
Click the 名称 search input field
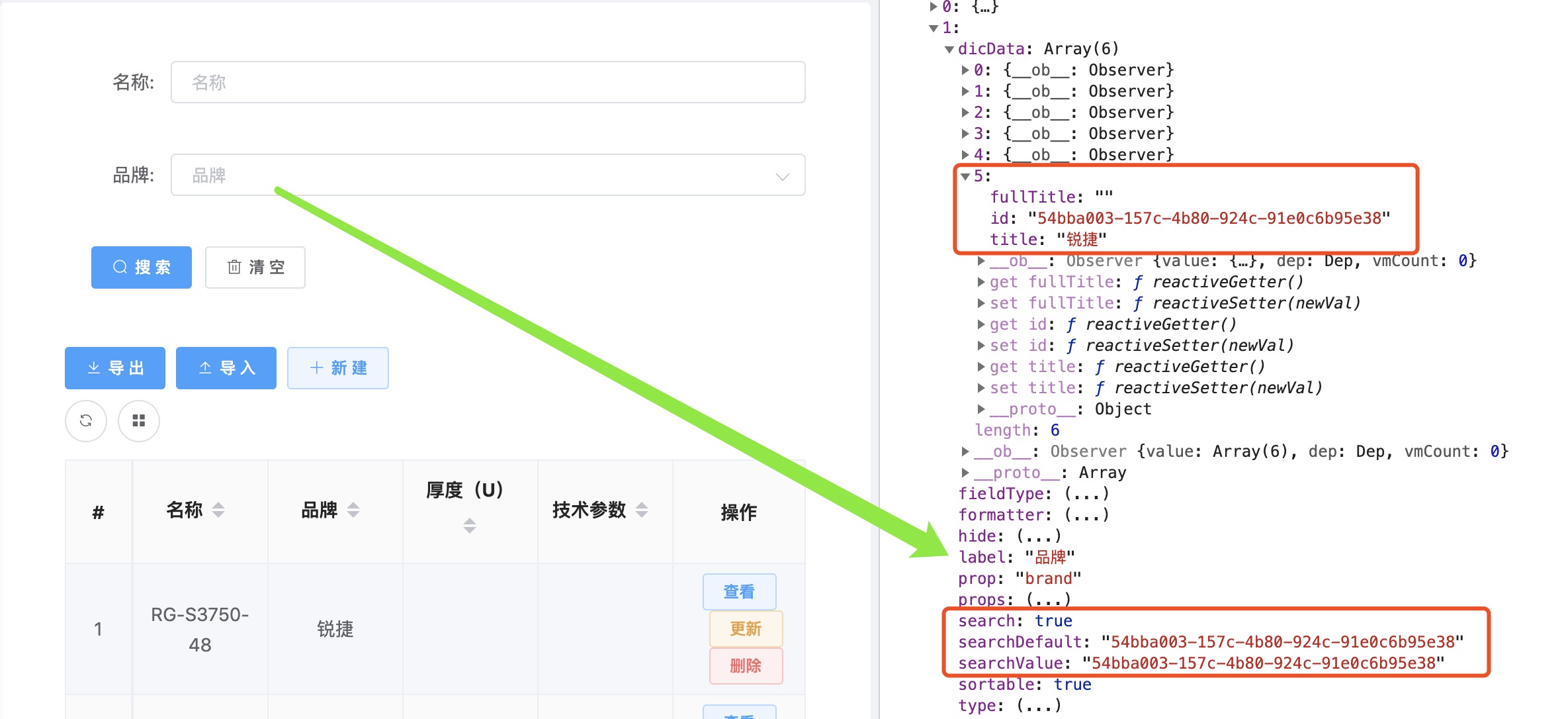pos(488,82)
